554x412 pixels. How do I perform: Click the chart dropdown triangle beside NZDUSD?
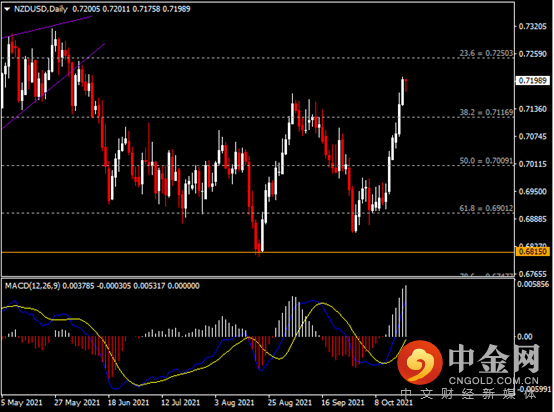coord(7,10)
